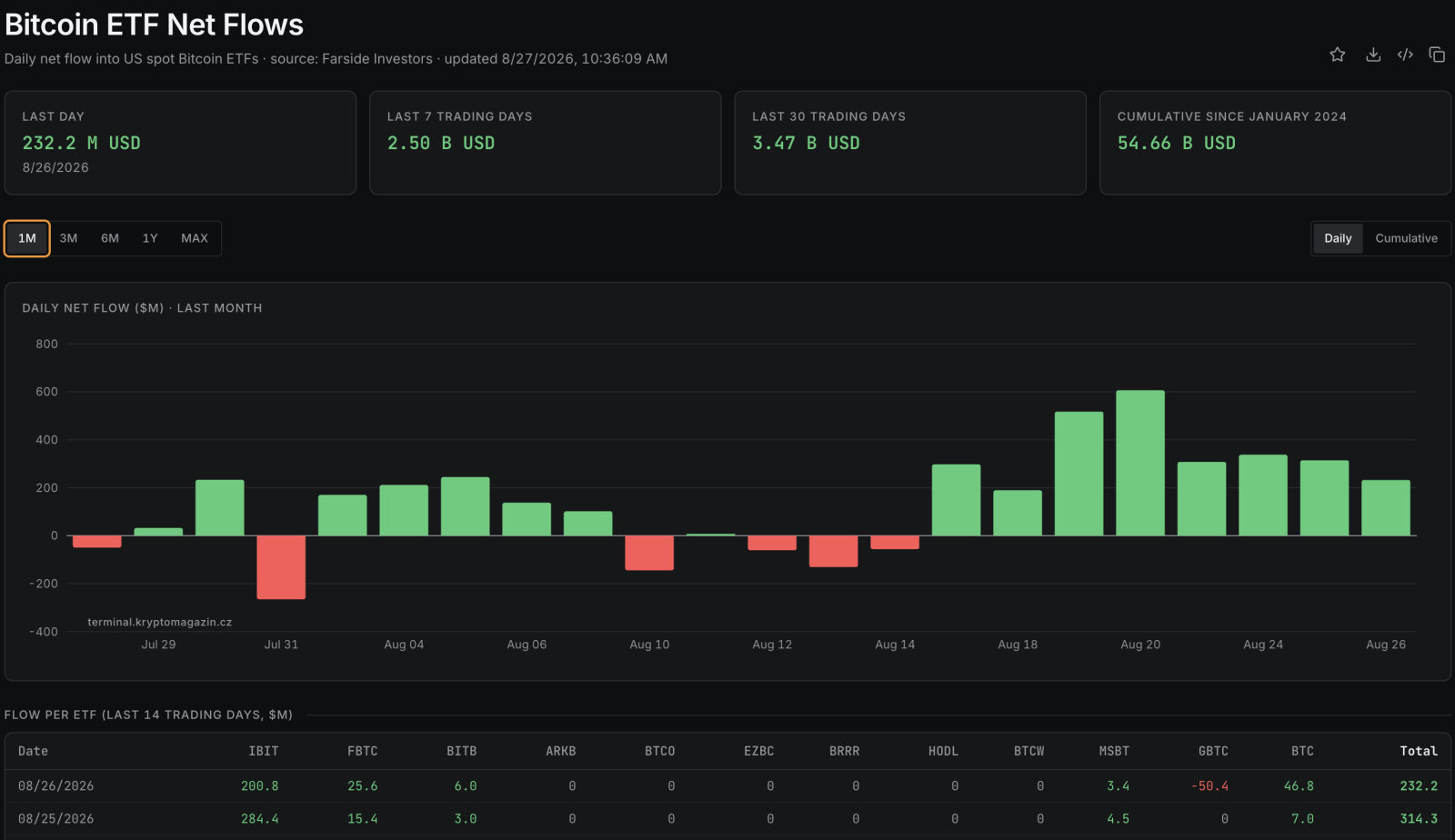Open the Cumulative Since January 2024 card
Screen dimensions: 1455x840
tap(1275, 143)
